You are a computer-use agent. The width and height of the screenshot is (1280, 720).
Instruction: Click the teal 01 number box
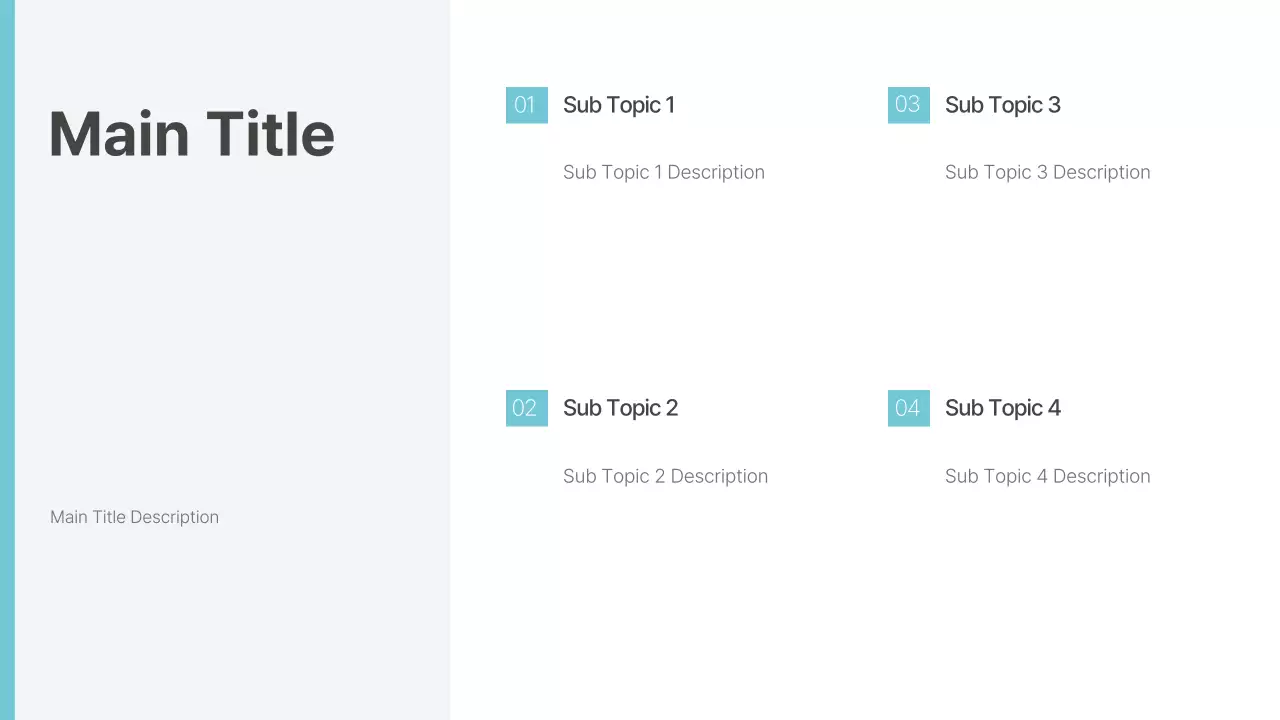tap(526, 105)
